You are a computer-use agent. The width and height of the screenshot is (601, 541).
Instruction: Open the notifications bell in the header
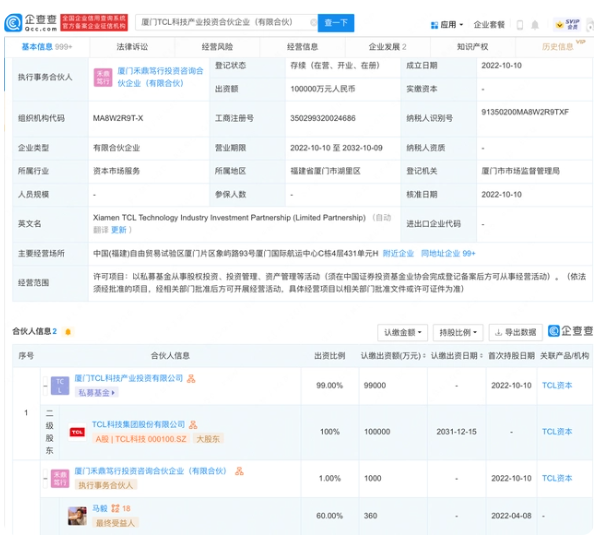535,25
